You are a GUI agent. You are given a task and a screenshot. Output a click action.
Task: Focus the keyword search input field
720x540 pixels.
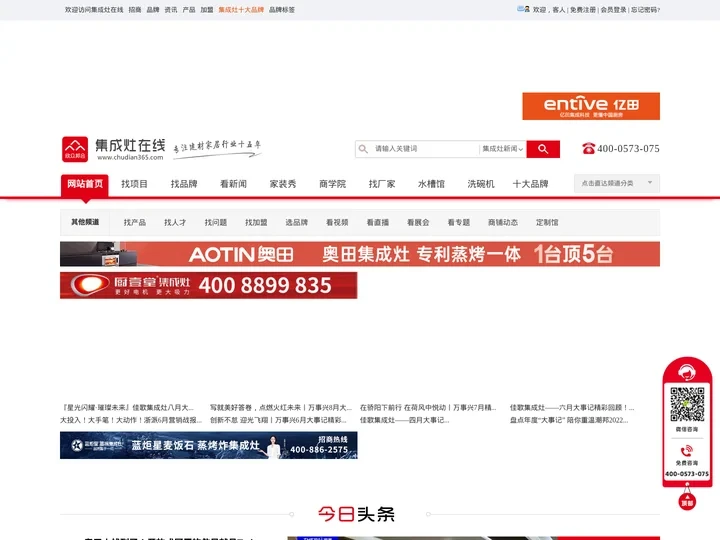(x=425, y=149)
